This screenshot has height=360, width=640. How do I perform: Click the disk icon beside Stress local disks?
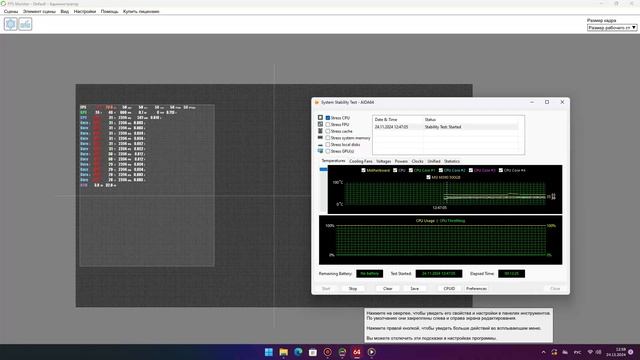coord(320,144)
